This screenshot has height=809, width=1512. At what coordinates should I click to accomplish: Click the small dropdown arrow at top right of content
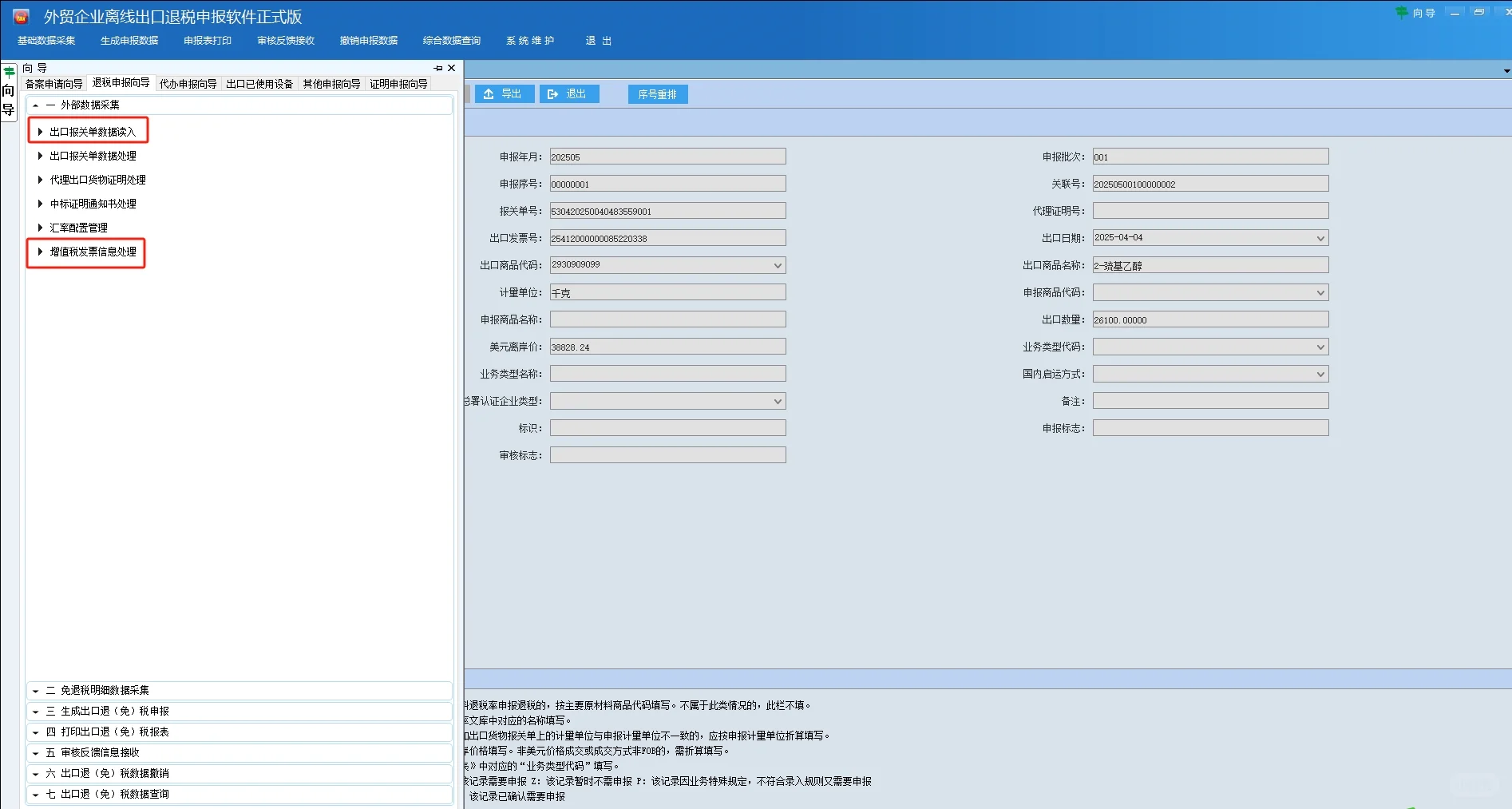pyautogui.click(x=1506, y=71)
